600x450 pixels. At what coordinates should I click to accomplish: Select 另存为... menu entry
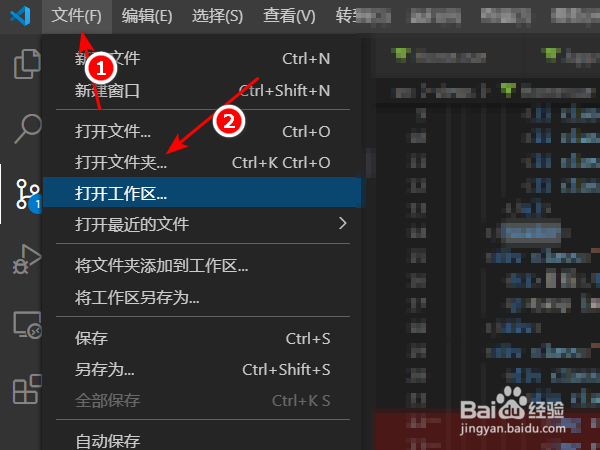(x=203, y=370)
